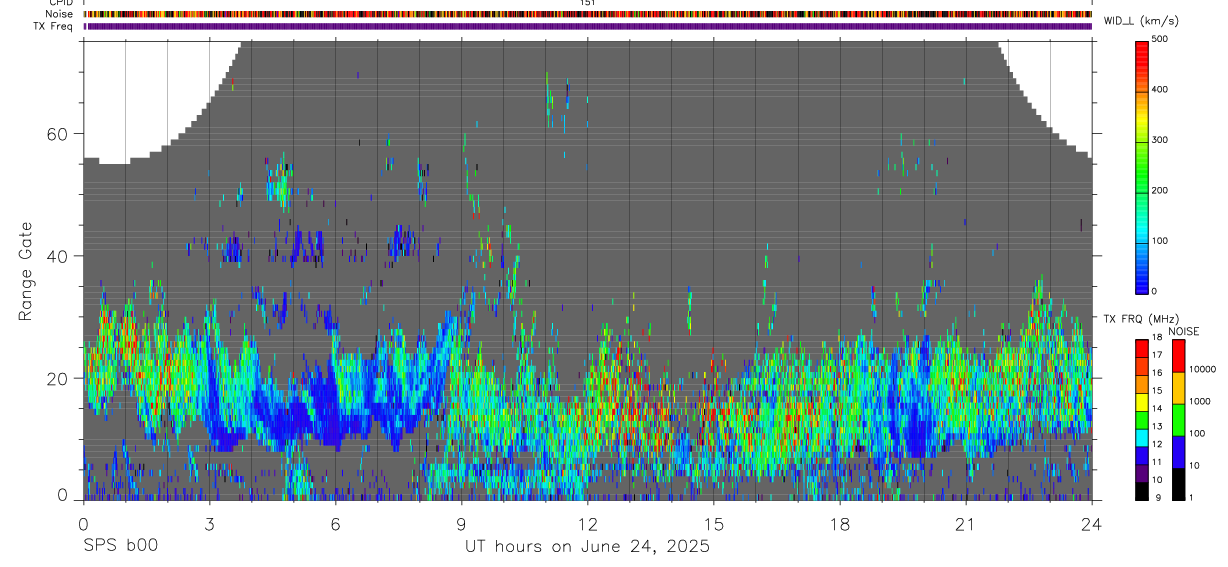Viewport: 1228px width, 567px height.
Task: Click the purple TX Freq strip above the plot
Action: pos(587,26)
